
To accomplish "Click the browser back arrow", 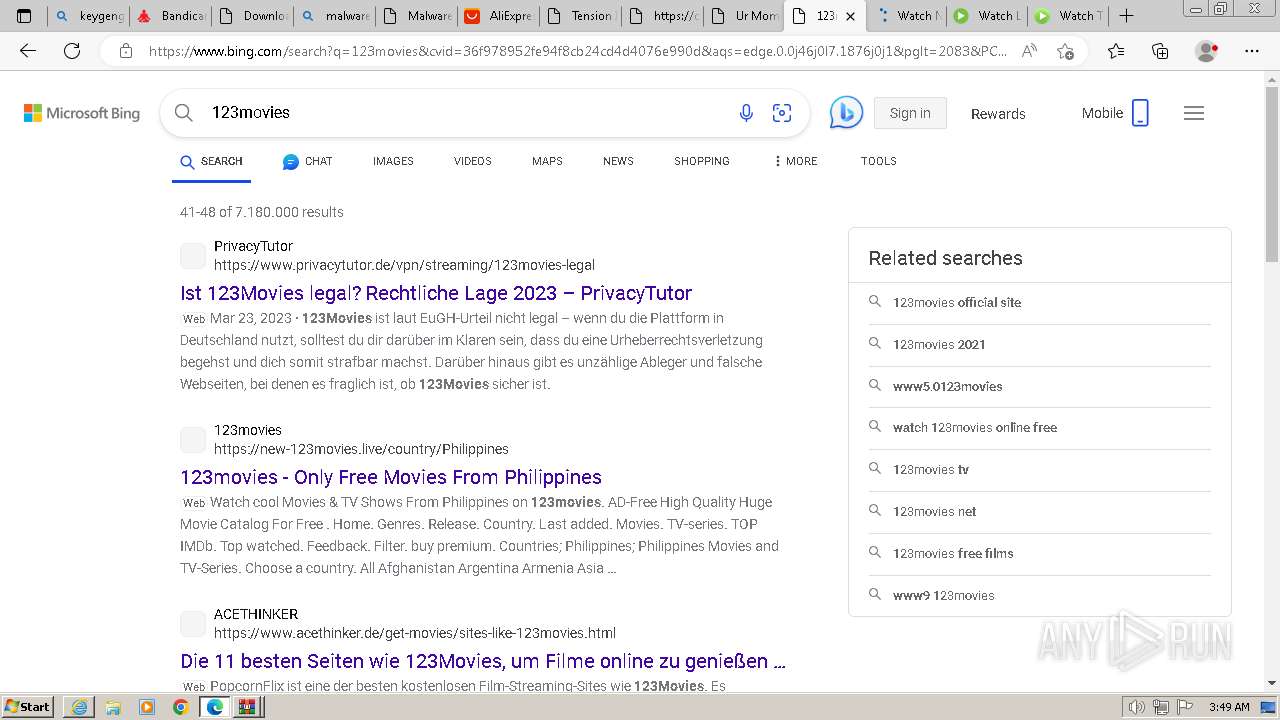I will coord(28,51).
